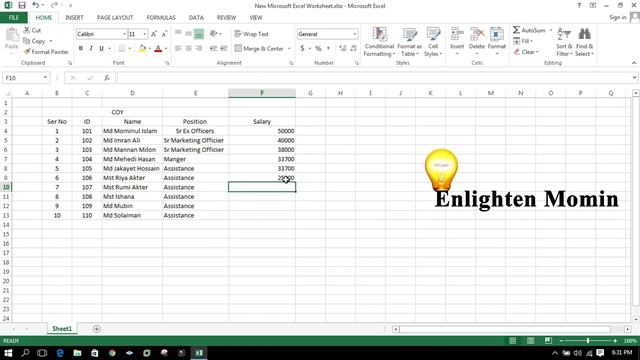
Task: Add a new sheet with plus button
Action: click(96, 329)
